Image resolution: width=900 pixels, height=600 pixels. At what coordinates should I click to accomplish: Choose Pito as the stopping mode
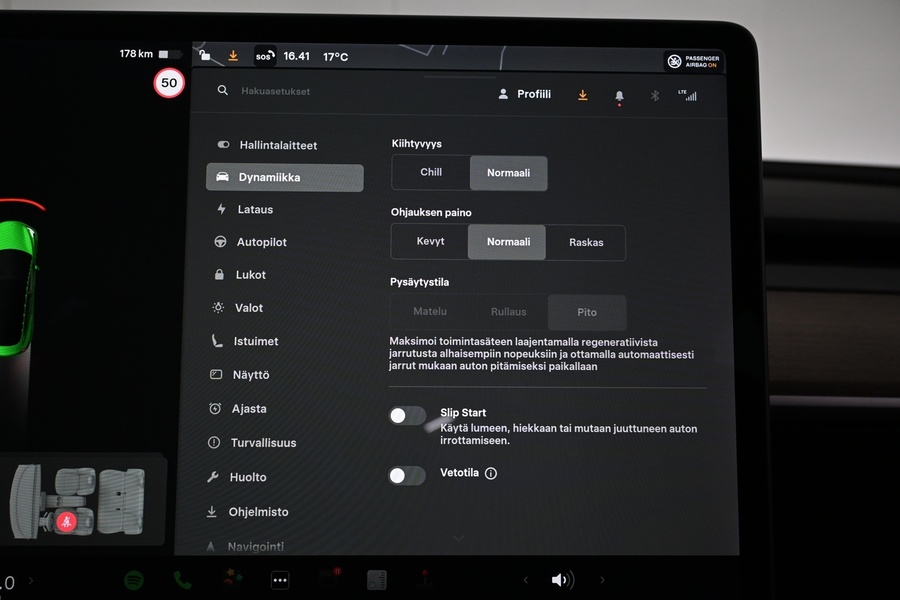coord(587,311)
